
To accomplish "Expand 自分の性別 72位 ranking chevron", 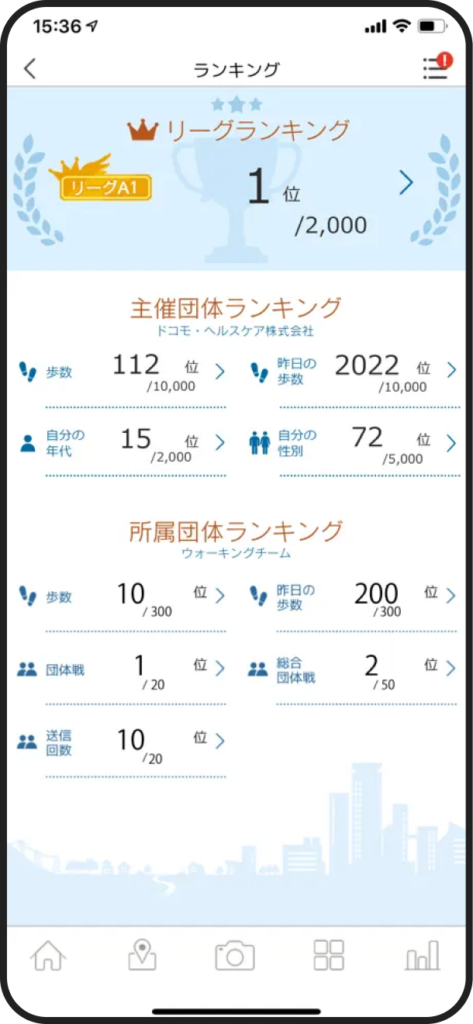I will [x=451, y=443].
